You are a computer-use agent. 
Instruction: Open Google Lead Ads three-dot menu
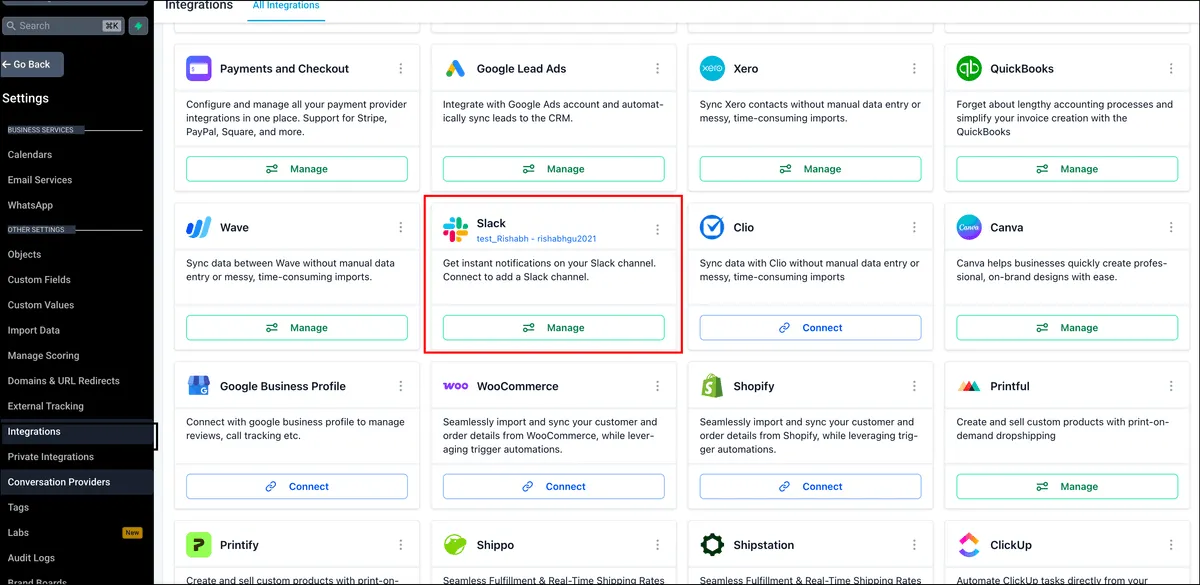pyautogui.click(x=658, y=69)
